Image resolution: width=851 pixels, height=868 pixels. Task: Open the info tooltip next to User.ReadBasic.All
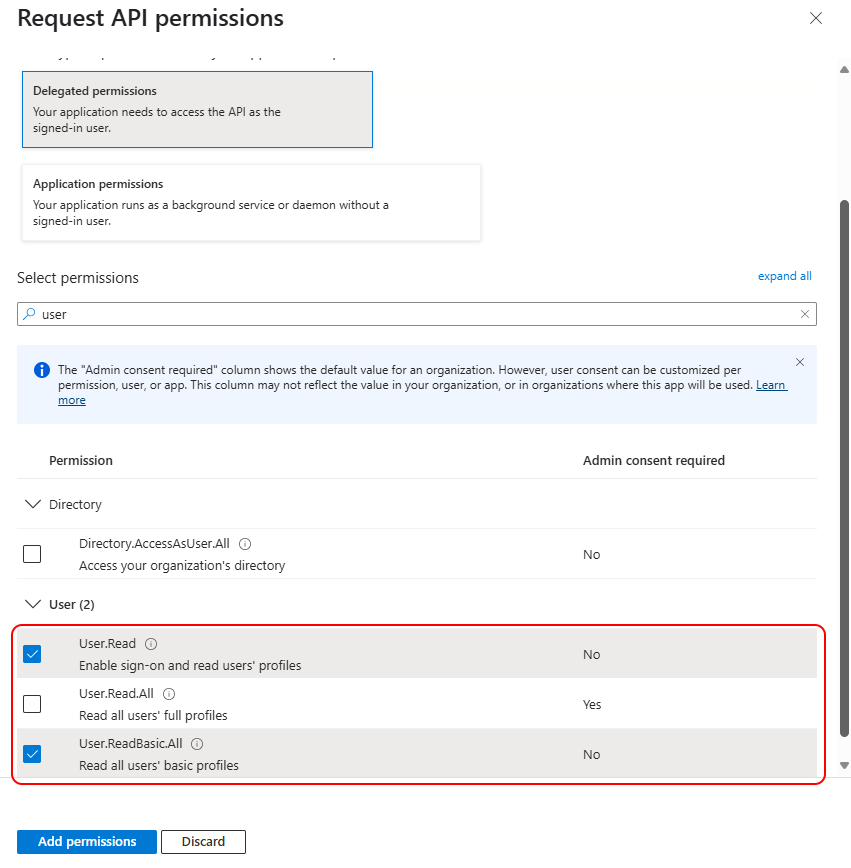pos(196,743)
